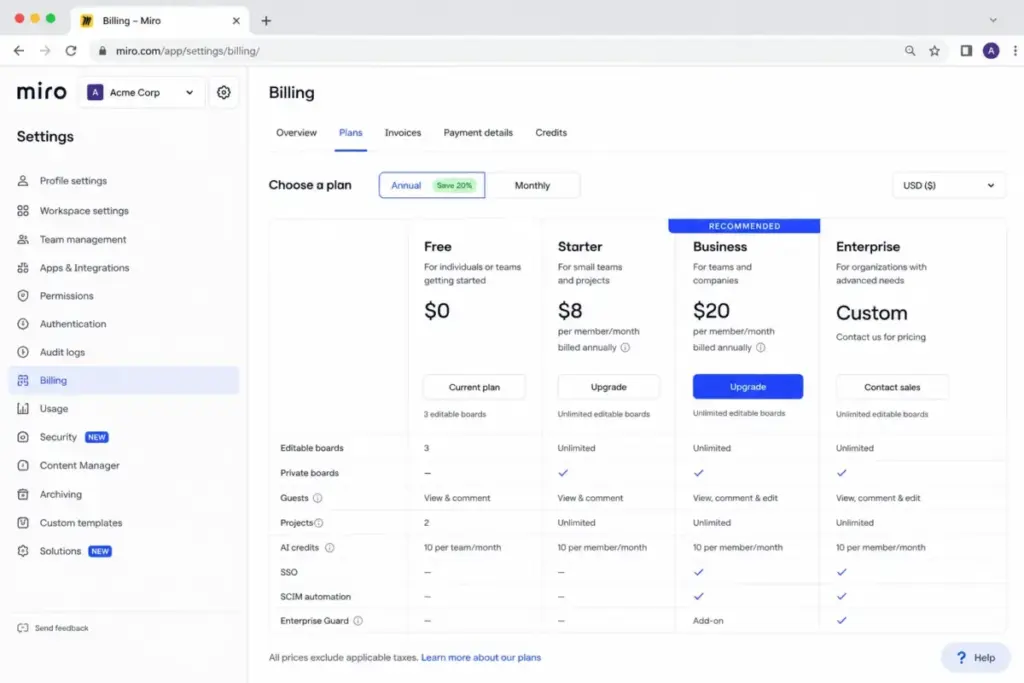Go back to the previous page
The image size is (1024, 683).
coord(19,51)
